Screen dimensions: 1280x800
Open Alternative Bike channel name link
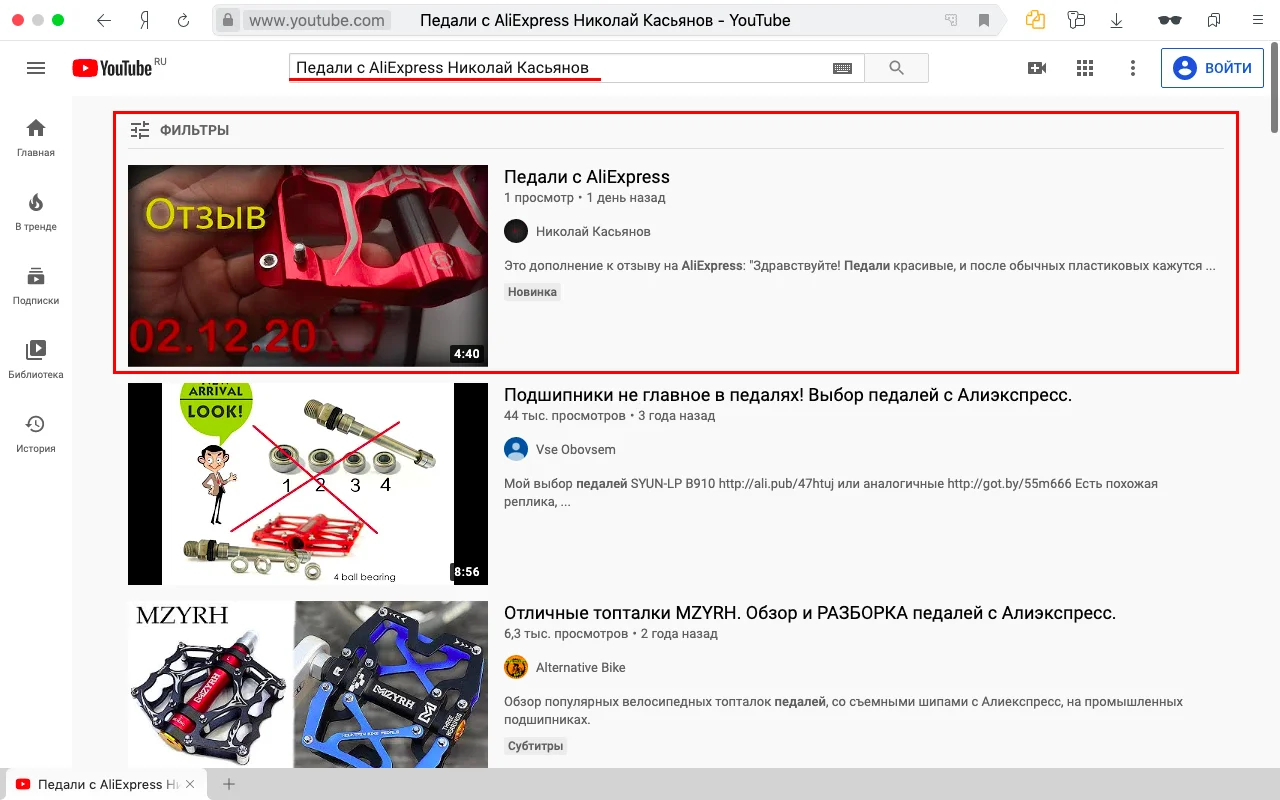[581, 667]
